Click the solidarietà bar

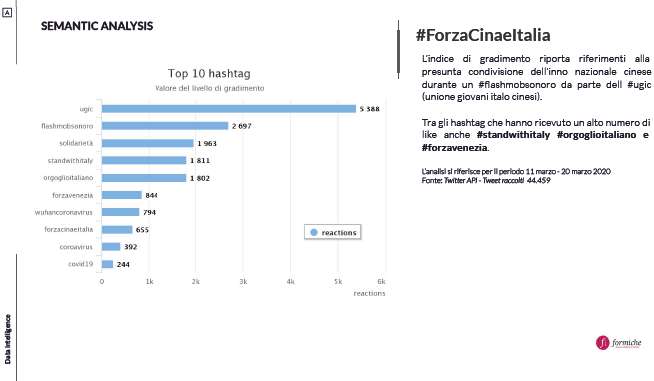click(148, 143)
